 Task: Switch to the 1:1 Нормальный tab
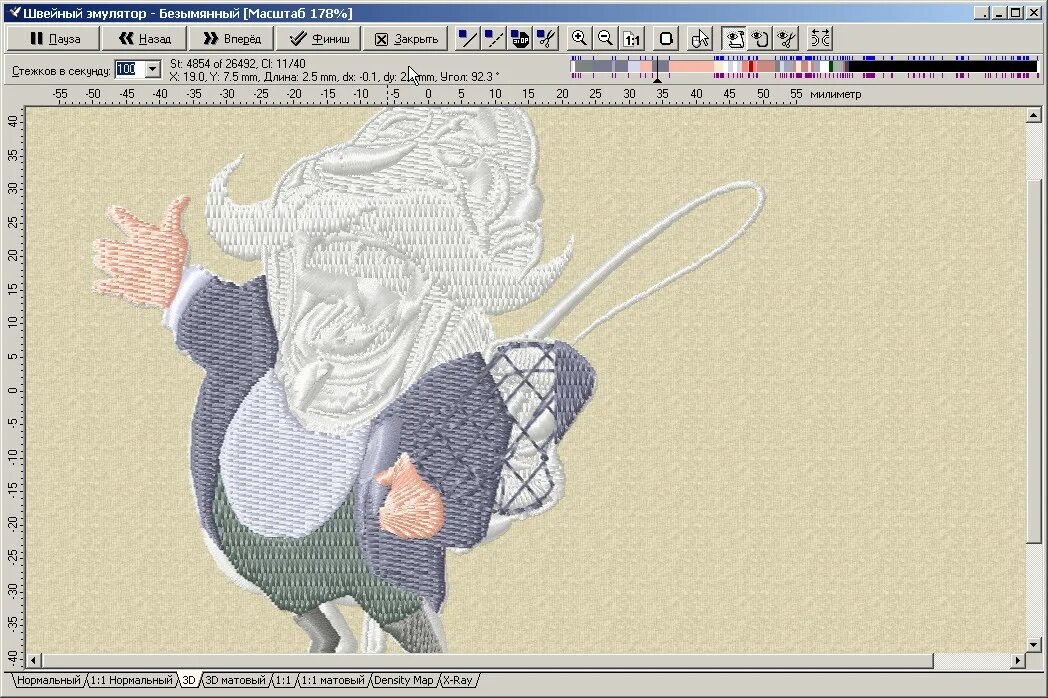coord(131,680)
